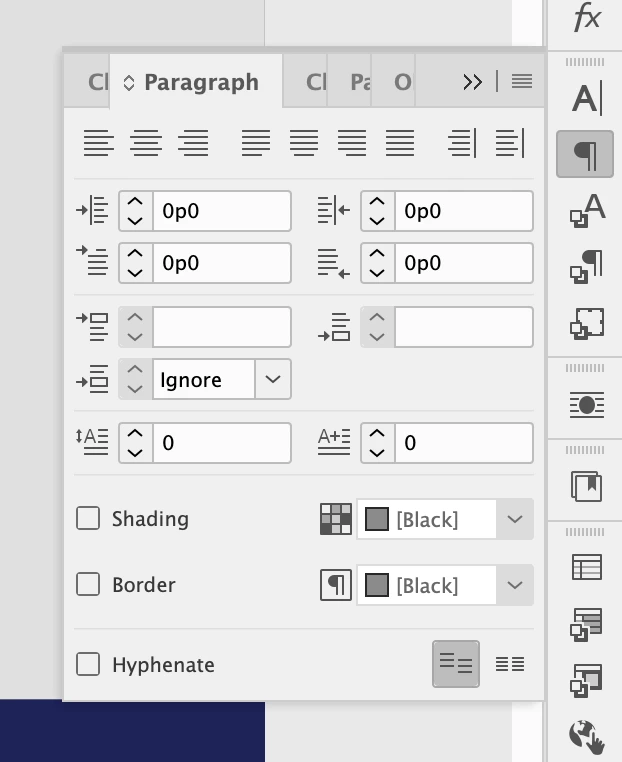622x762 pixels.
Task: Click Align towards spine icon
Action: click(462, 143)
